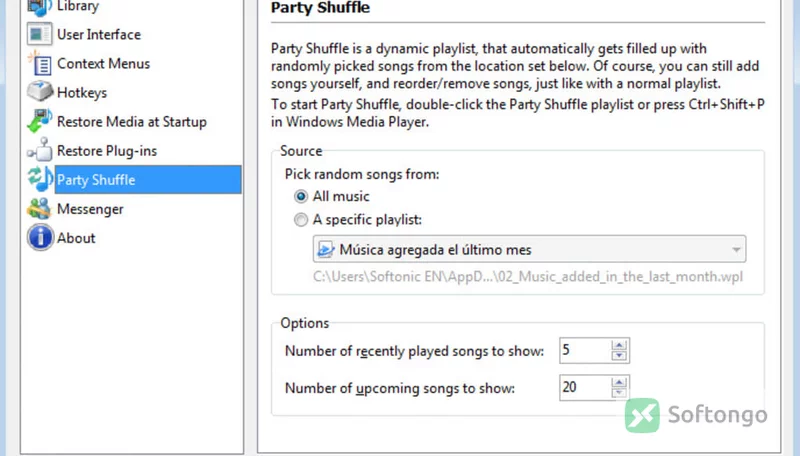Increase upcoming songs count
This screenshot has width=800, height=456.
[x=619, y=382]
